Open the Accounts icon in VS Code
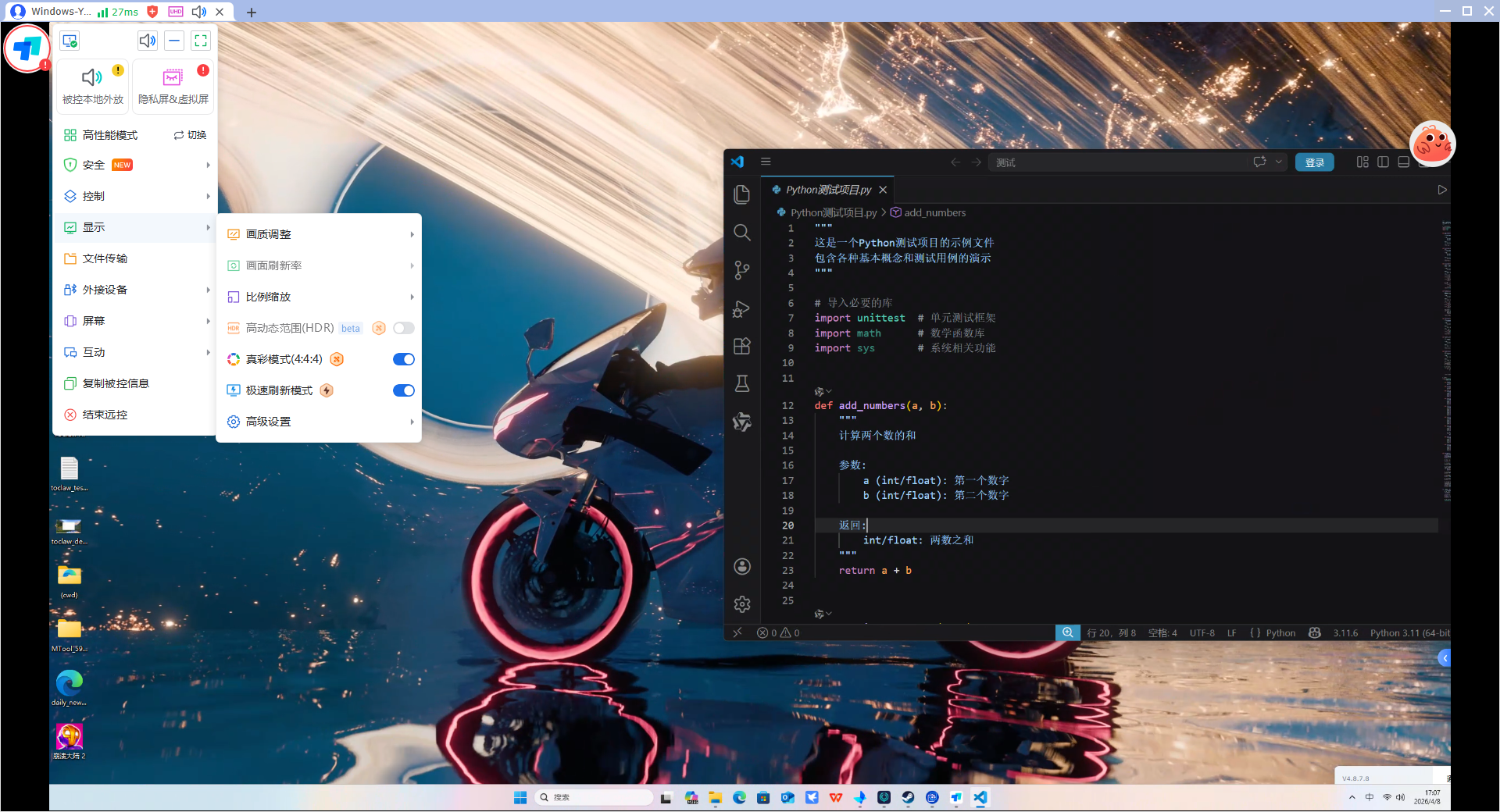This screenshot has width=1500, height=812. pos(741,567)
